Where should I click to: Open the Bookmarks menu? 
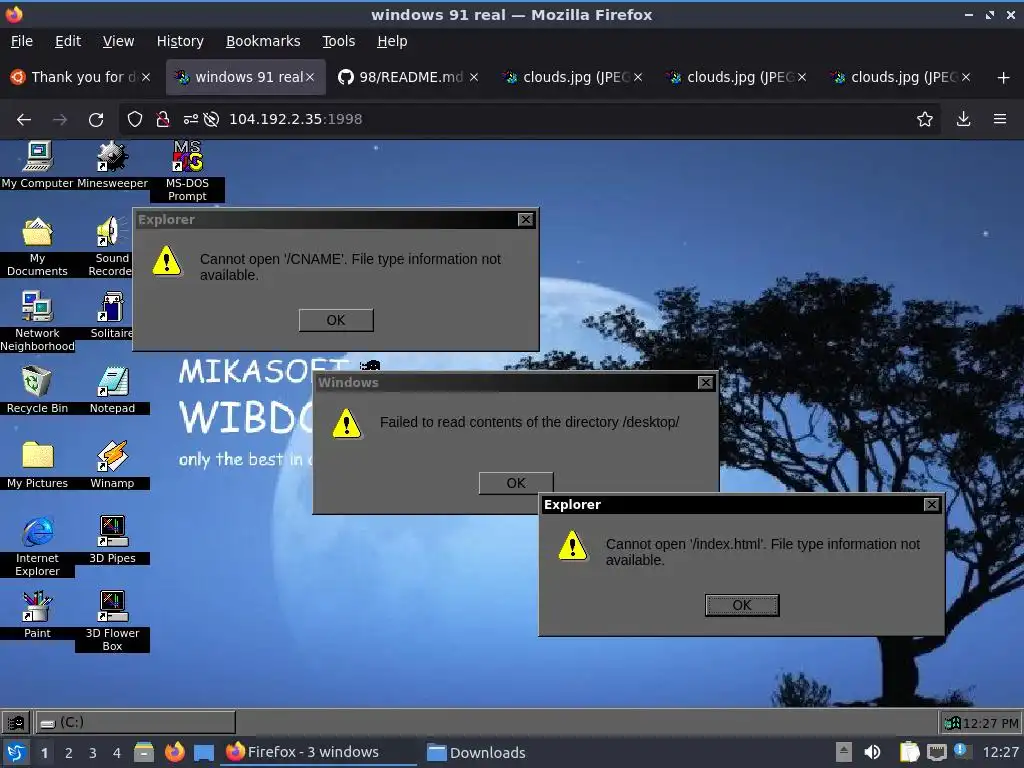(x=263, y=41)
